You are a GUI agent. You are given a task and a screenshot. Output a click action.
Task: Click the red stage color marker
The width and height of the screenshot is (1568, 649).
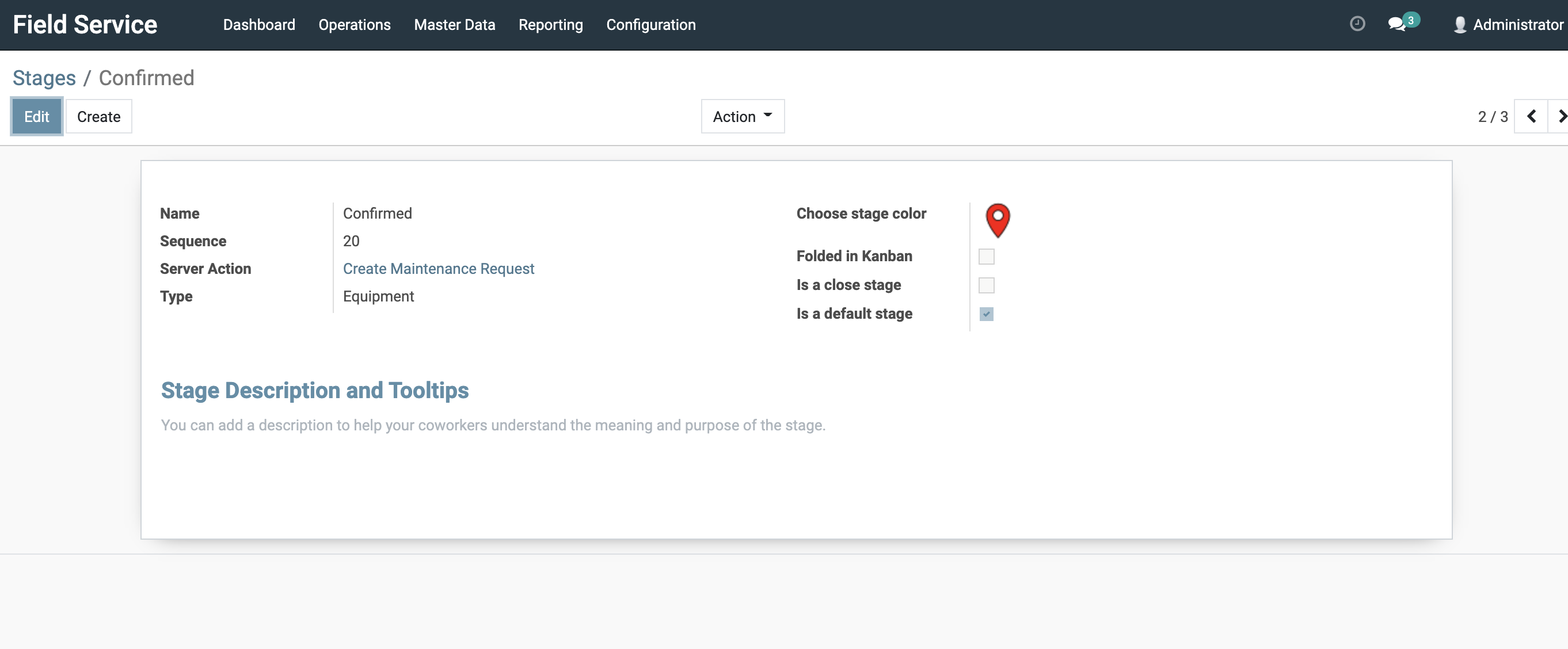click(998, 220)
